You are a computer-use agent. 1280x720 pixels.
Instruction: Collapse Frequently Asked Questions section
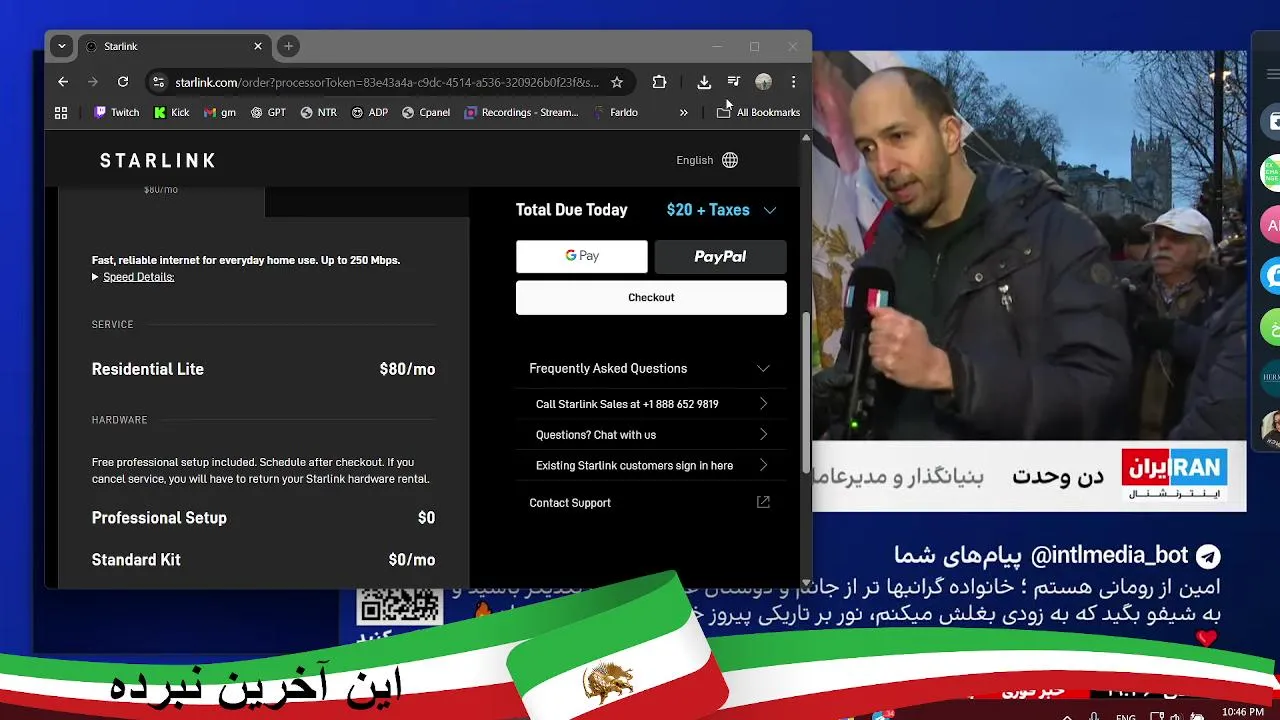tap(650, 369)
